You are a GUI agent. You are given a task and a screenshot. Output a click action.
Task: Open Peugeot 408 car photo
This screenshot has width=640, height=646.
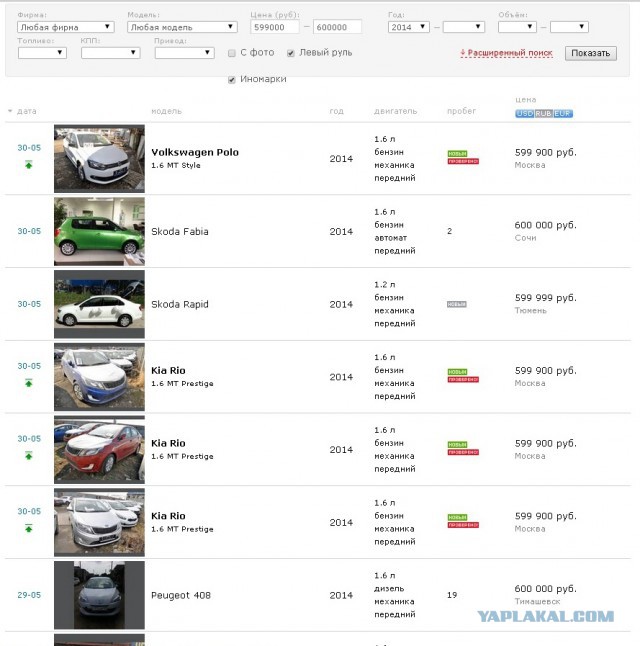point(99,595)
